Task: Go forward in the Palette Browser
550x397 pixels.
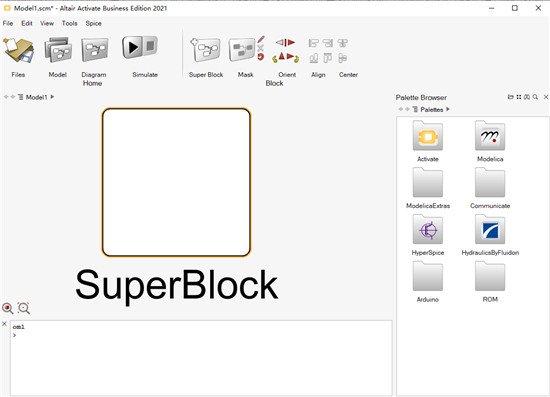Action: (x=408, y=109)
